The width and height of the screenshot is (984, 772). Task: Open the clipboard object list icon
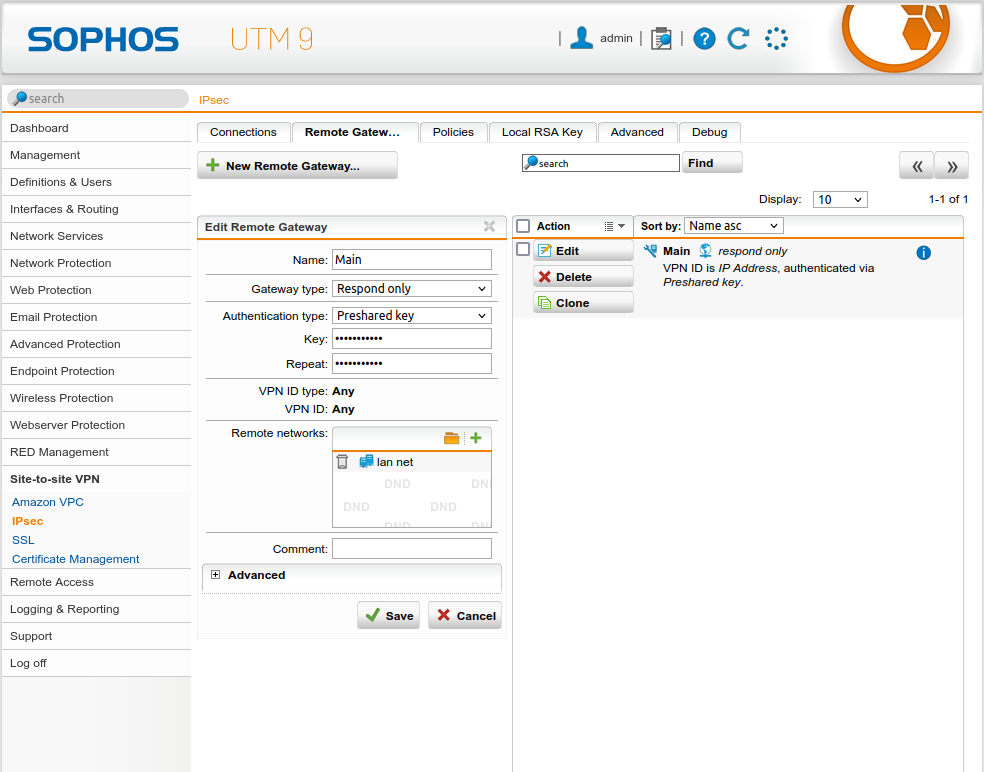coord(661,39)
